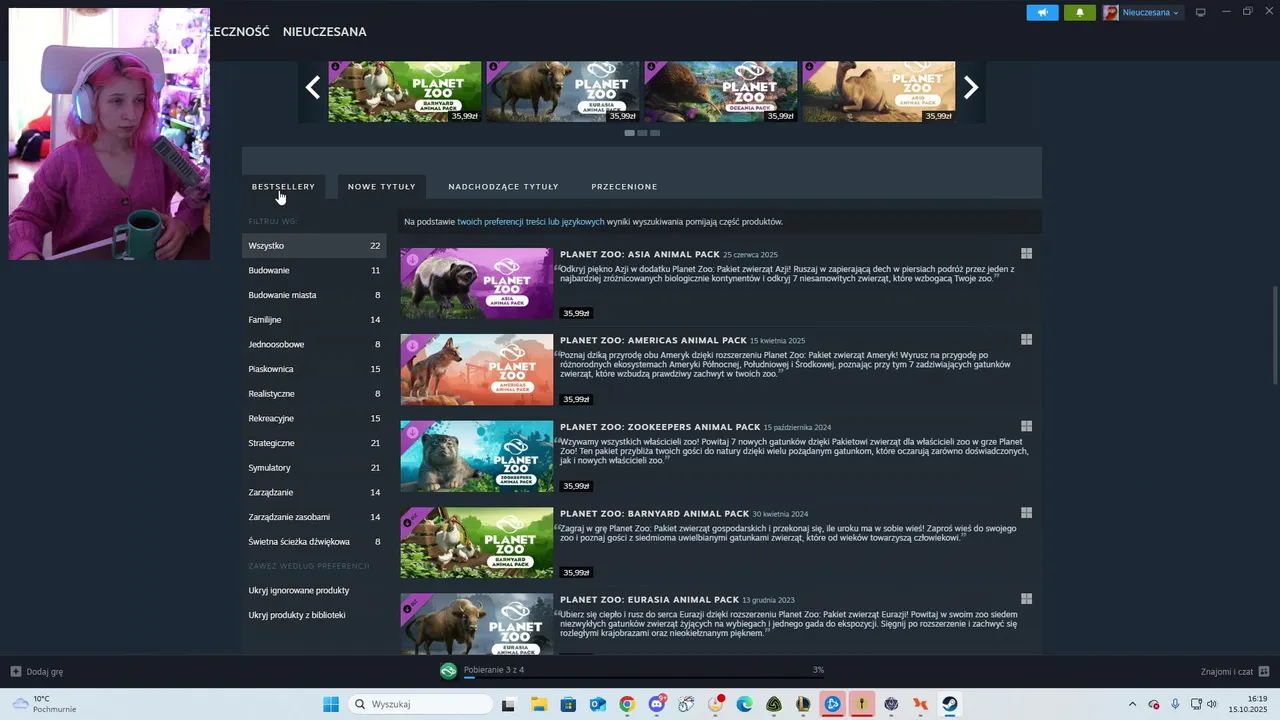Viewport: 1280px width, 720px height.
Task: Open Planet Zoo: Asia Animal Pack title
Action: pos(640,254)
